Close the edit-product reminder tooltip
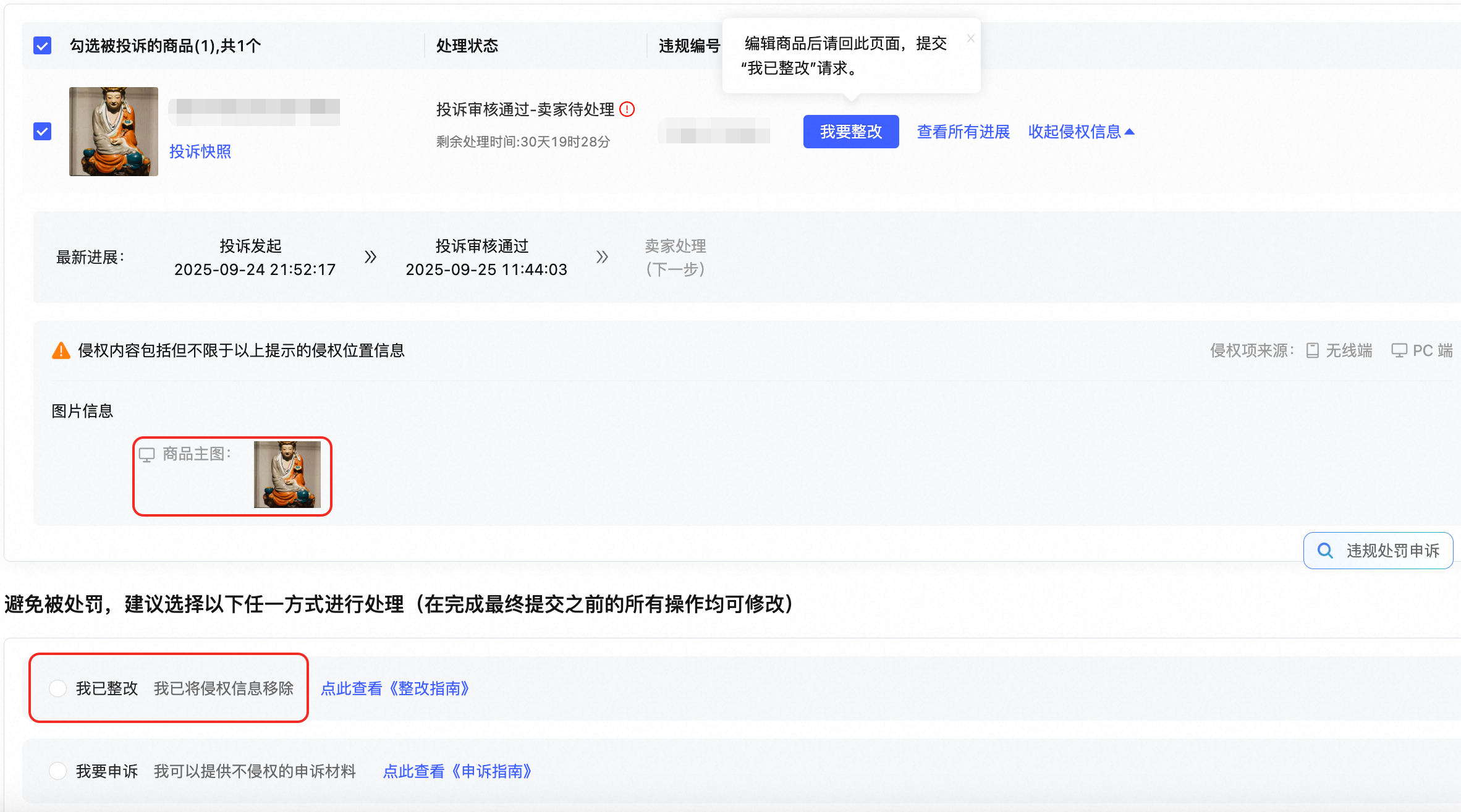Screen dimensions: 1461x812 (971, 38)
